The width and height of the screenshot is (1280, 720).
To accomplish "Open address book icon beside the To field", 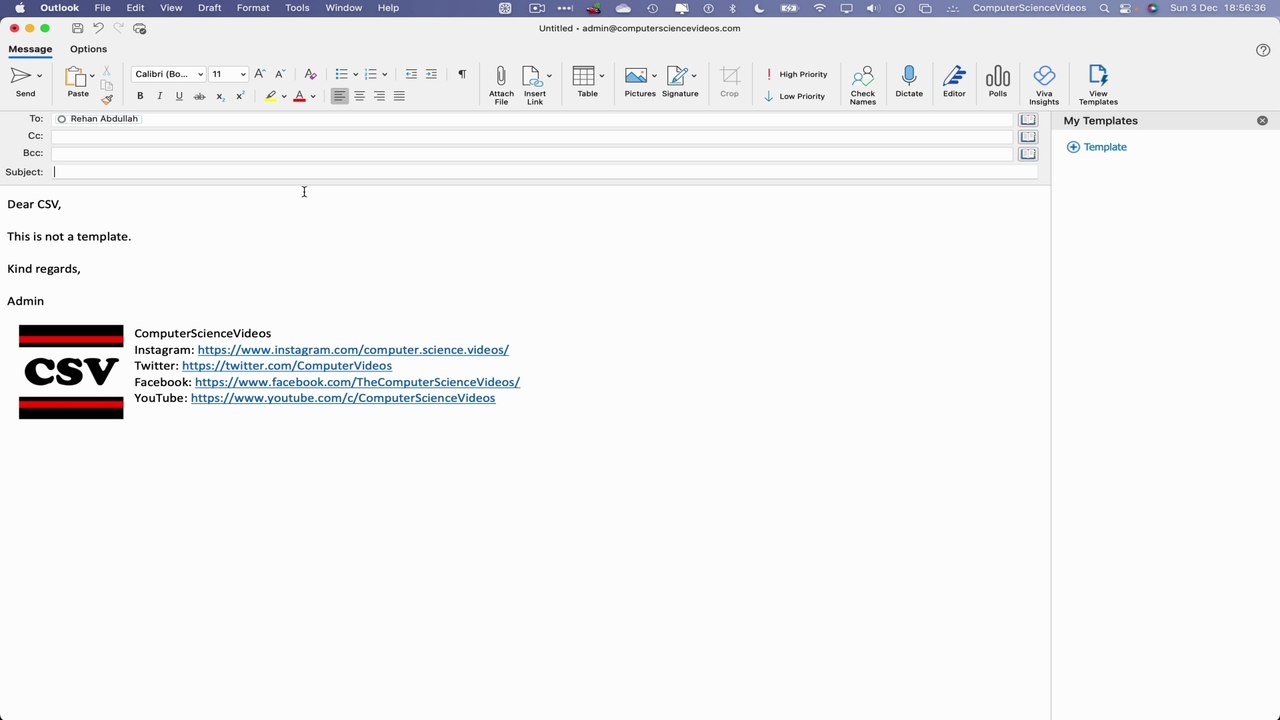I will [1028, 119].
